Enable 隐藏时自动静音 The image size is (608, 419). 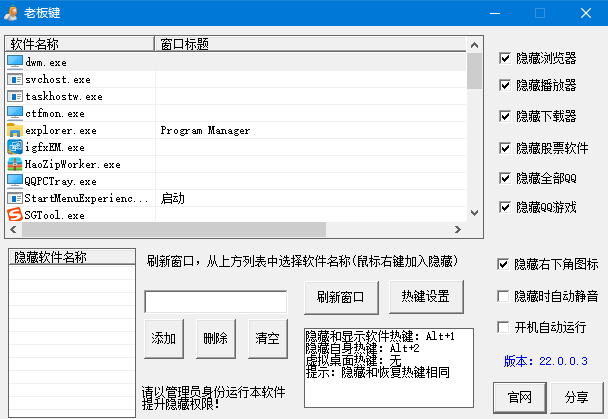[503, 297]
